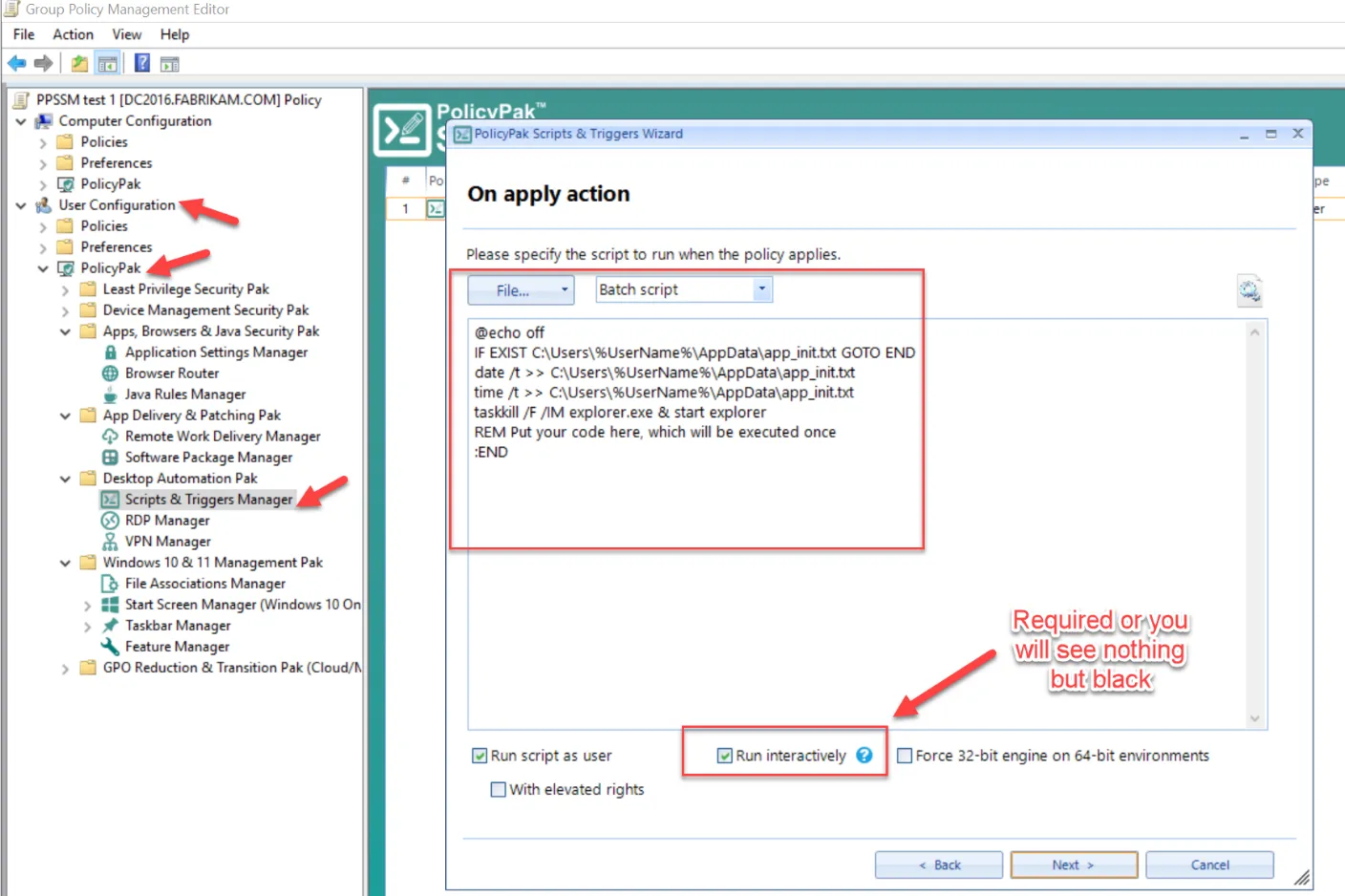Disable the Run interactively checkbox
Screen dimensions: 1345x896
[x=725, y=756]
